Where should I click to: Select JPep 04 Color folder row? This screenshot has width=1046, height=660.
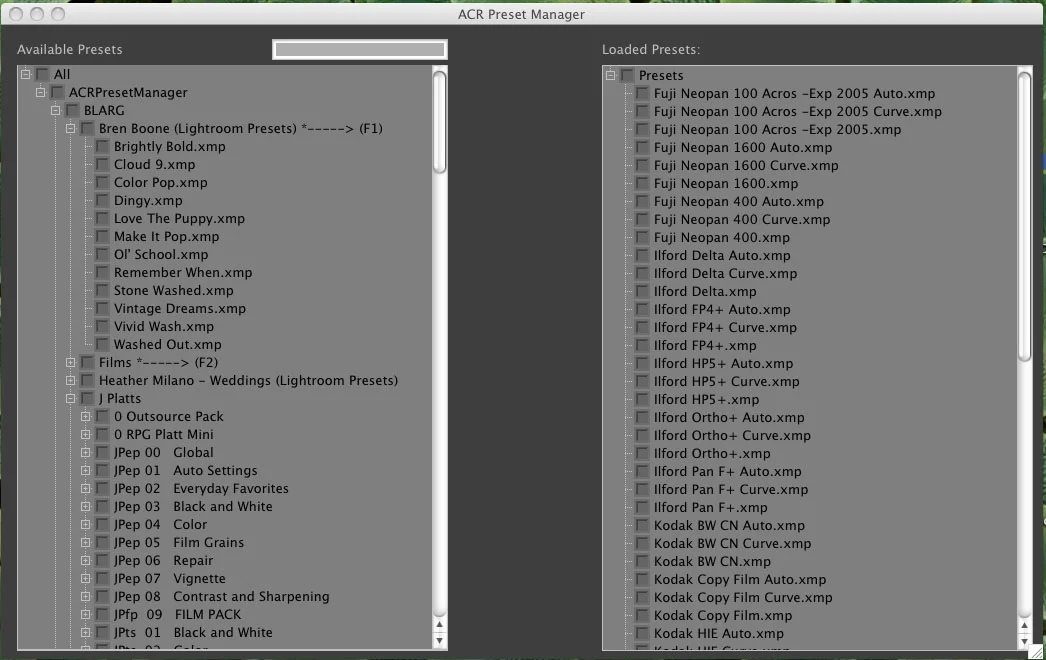point(160,525)
